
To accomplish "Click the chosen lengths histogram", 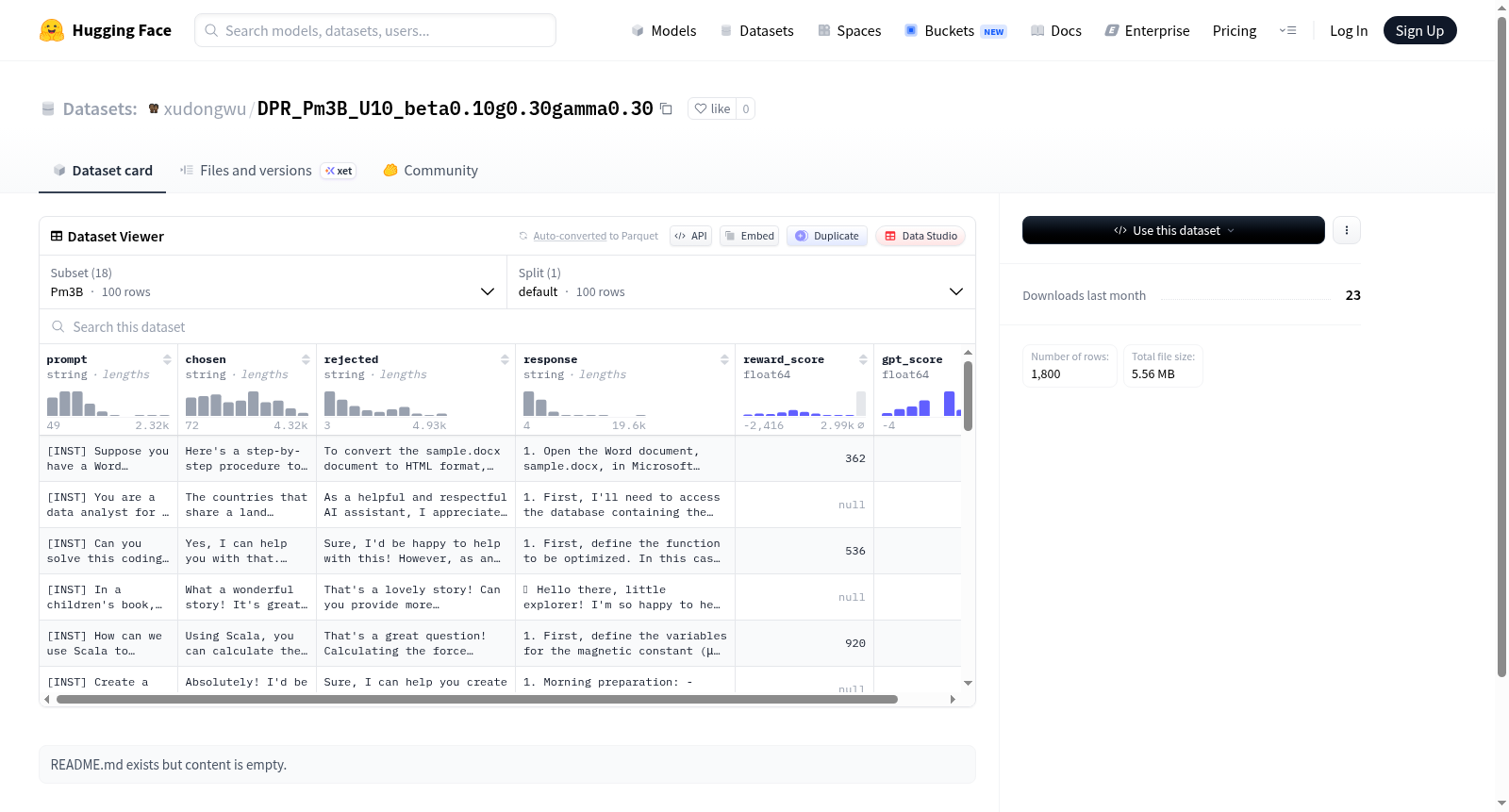I will pos(247,403).
